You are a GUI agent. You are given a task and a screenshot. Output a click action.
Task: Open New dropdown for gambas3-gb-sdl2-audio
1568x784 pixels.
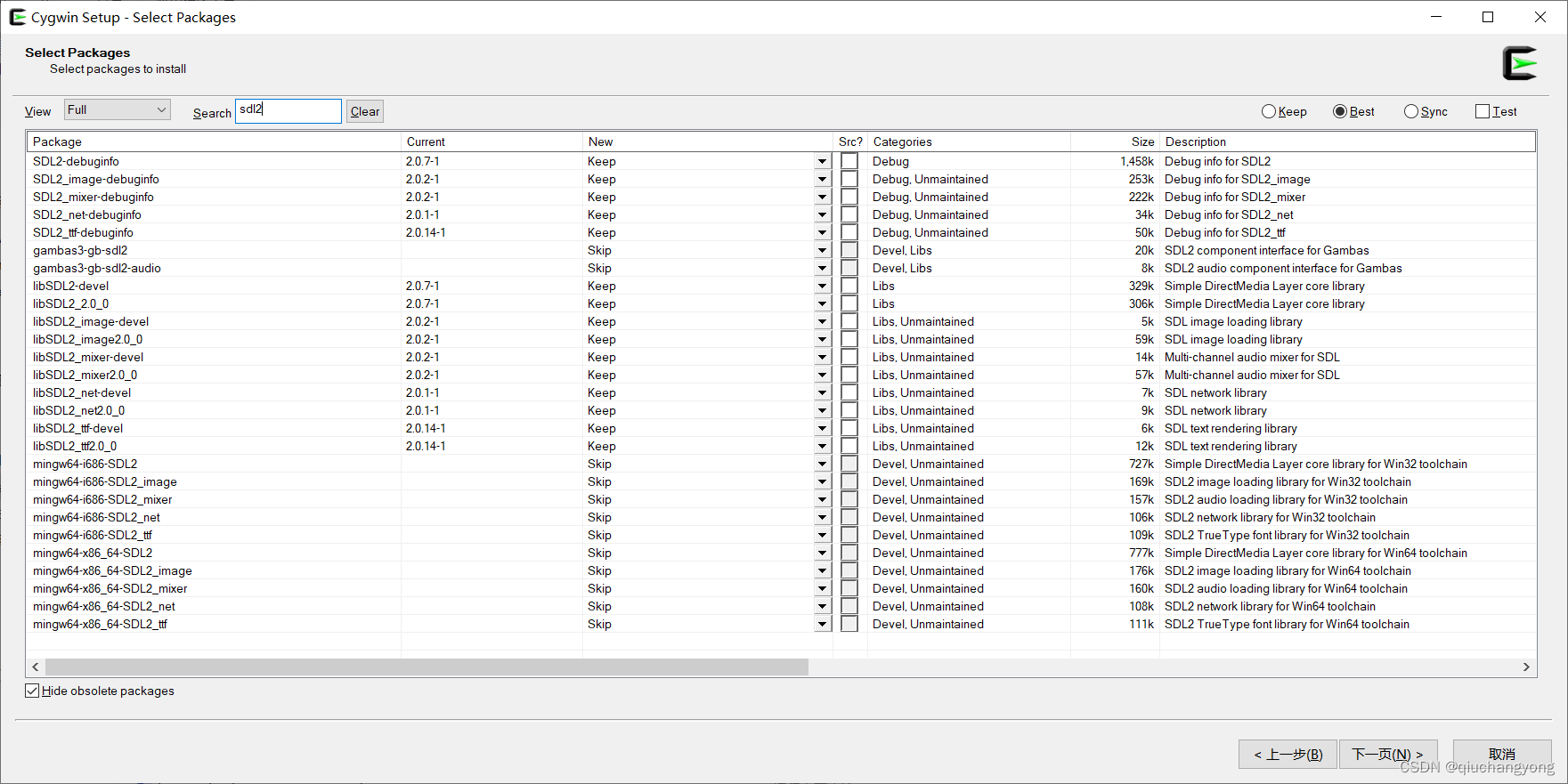tap(822, 268)
